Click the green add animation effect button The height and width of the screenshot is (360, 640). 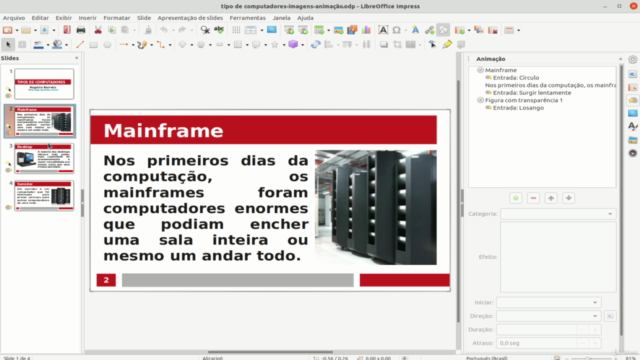[x=516, y=198]
